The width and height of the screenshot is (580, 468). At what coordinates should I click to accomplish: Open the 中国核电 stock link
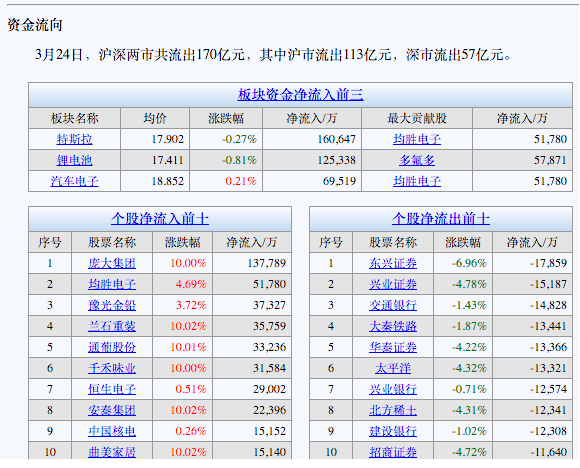point(112,431)
